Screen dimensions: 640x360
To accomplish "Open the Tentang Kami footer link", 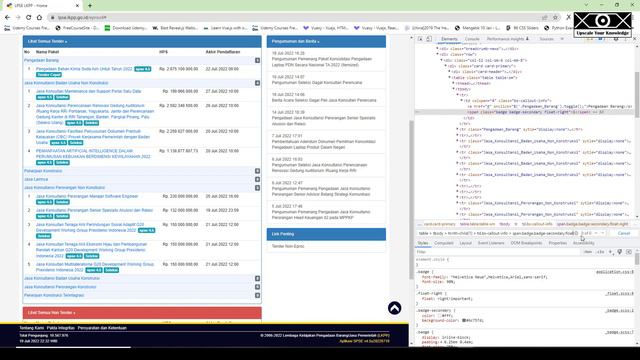I will [x=31, y=328].
